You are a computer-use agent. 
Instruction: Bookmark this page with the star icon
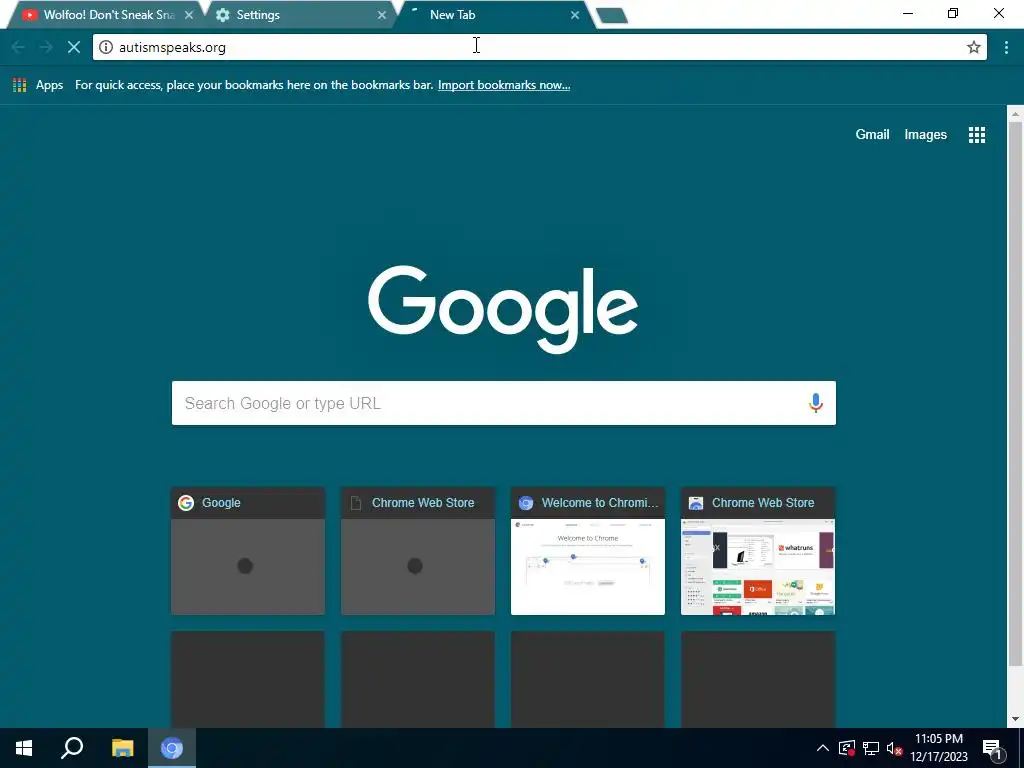point(973,47)
